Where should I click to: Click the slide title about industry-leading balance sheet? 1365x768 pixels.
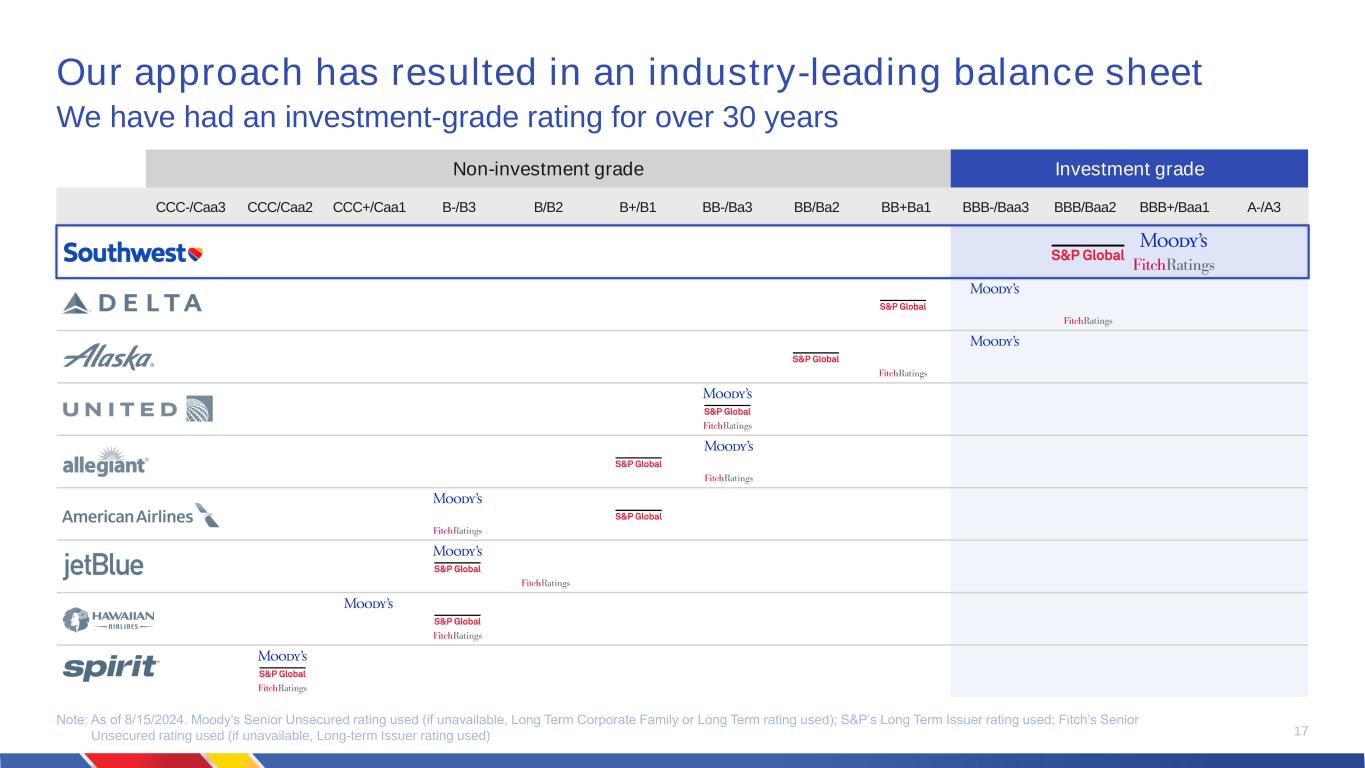click(630, 73)
